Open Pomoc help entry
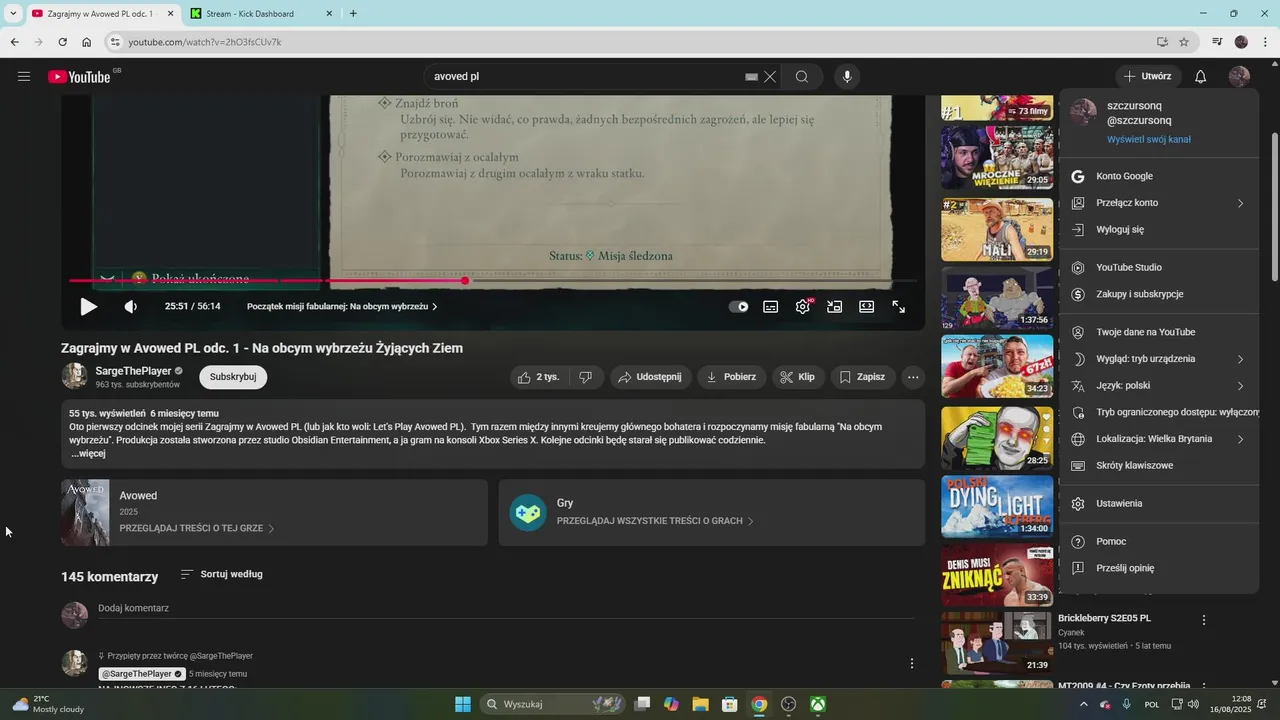 [x=1159, y=542]
